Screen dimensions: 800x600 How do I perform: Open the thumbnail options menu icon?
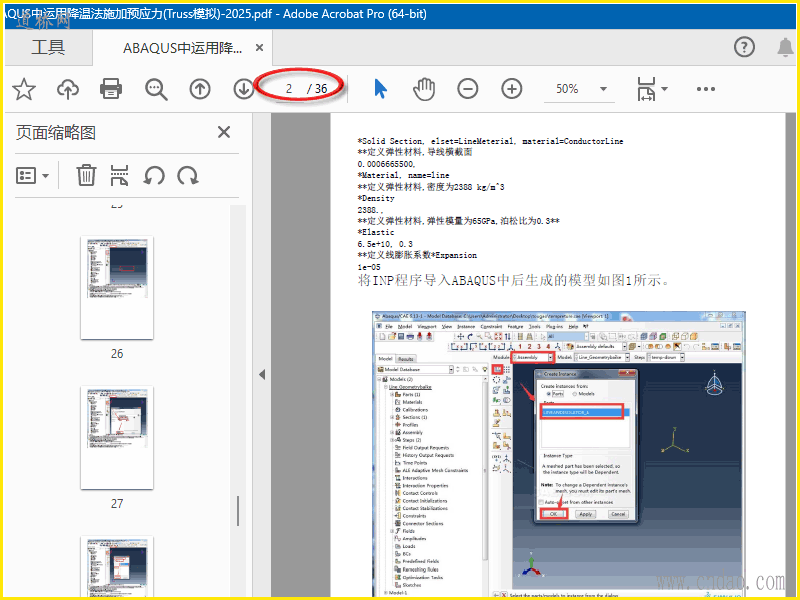[32, 176]
